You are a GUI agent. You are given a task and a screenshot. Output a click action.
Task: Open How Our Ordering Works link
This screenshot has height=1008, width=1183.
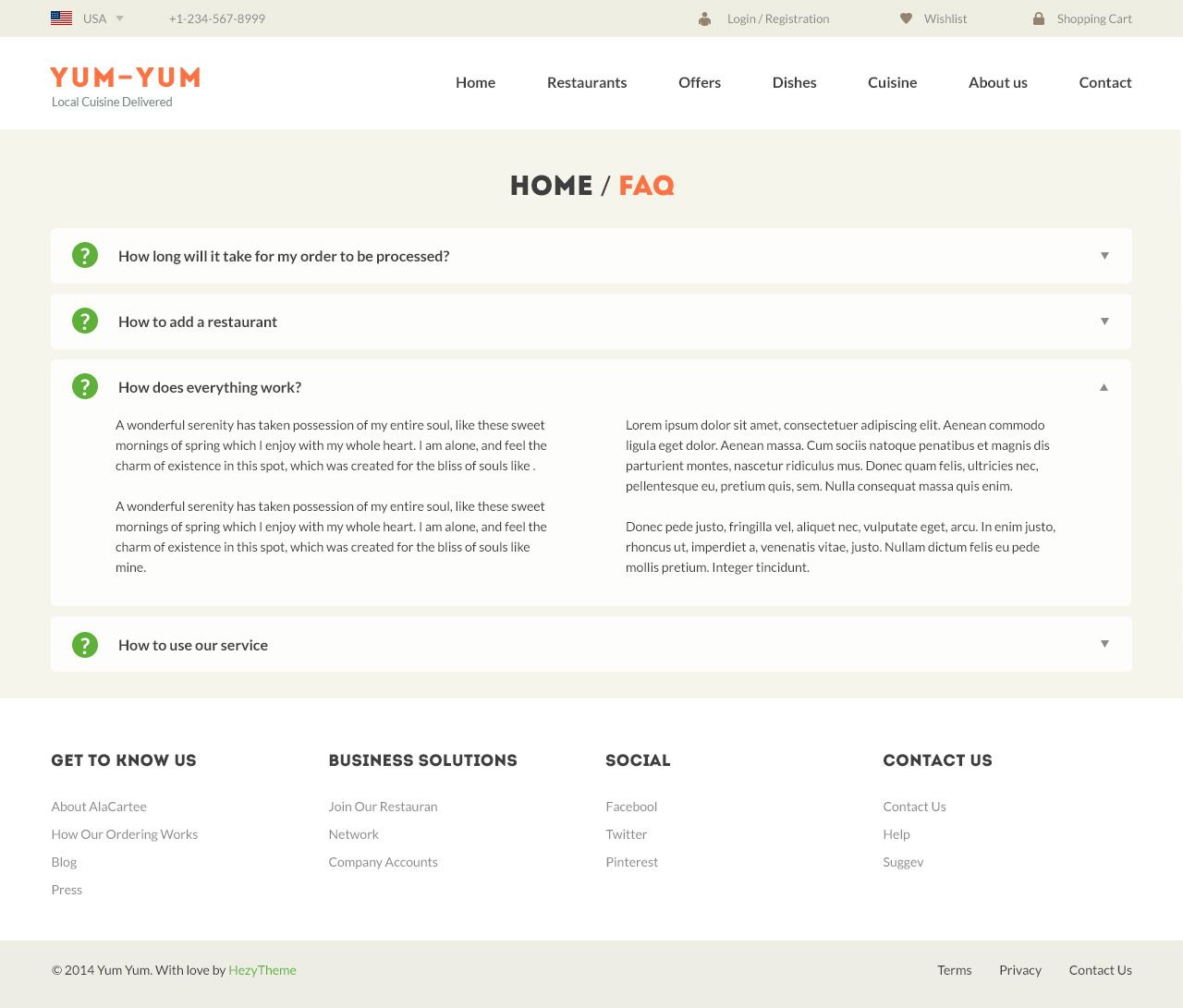pos(125,834)
